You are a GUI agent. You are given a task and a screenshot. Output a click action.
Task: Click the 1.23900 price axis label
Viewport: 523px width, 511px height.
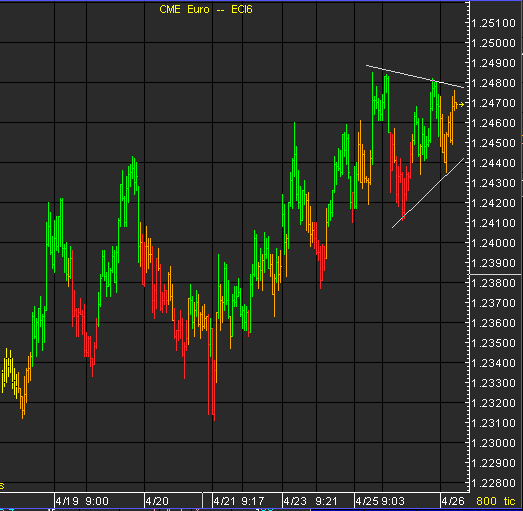(x=494, y=264)
